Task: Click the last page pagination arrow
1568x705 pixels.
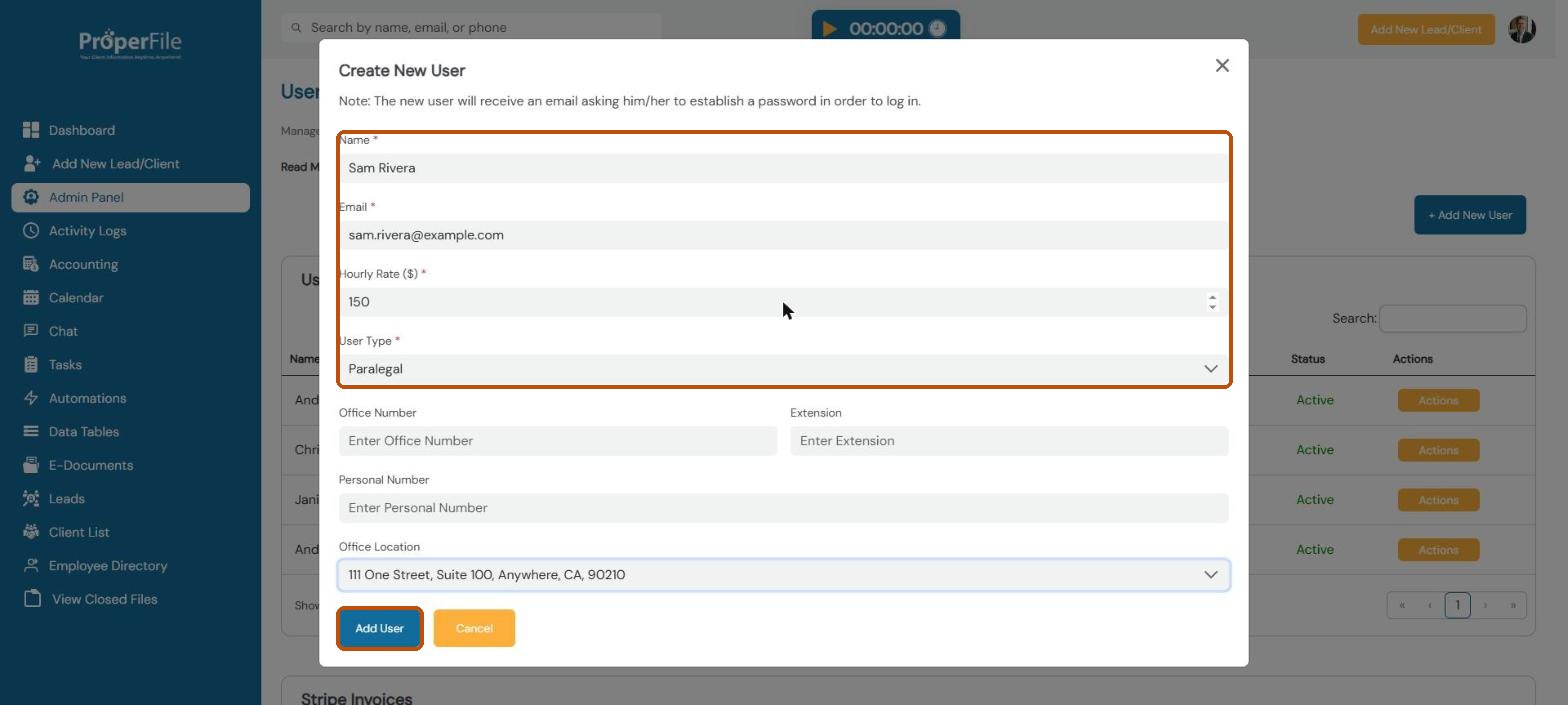Action: click(1513, 605)
